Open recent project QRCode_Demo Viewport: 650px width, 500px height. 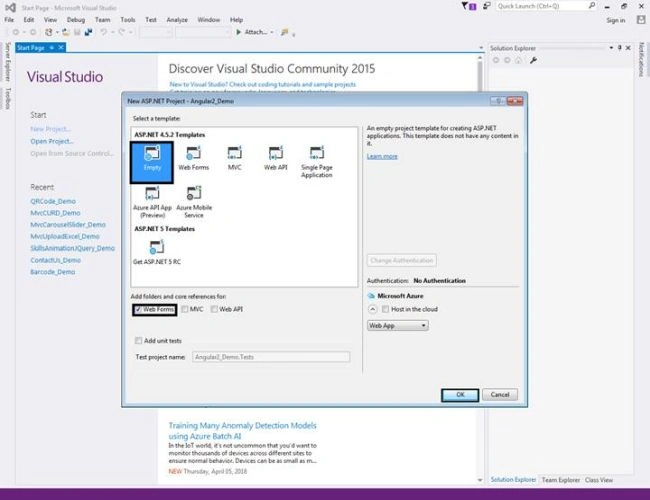point(53,201)
